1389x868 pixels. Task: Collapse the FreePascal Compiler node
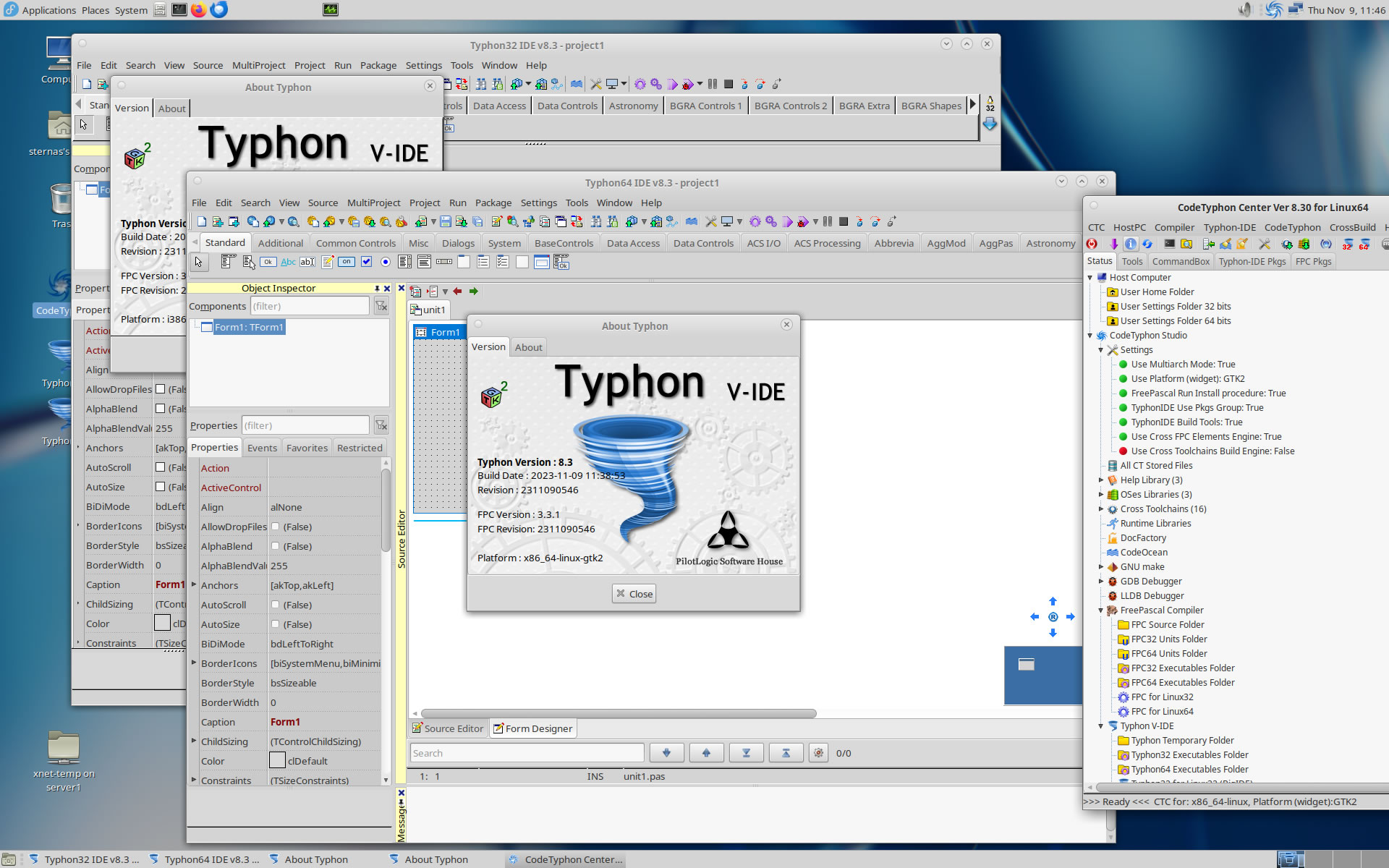pos(1101,610)
